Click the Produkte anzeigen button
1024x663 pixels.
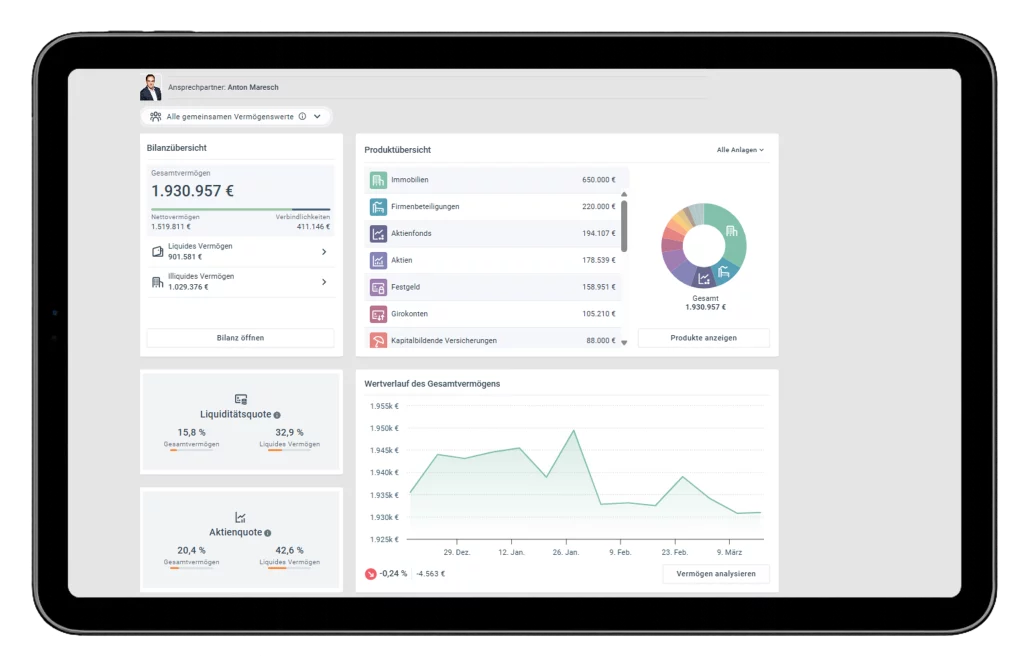click(704, 338)
